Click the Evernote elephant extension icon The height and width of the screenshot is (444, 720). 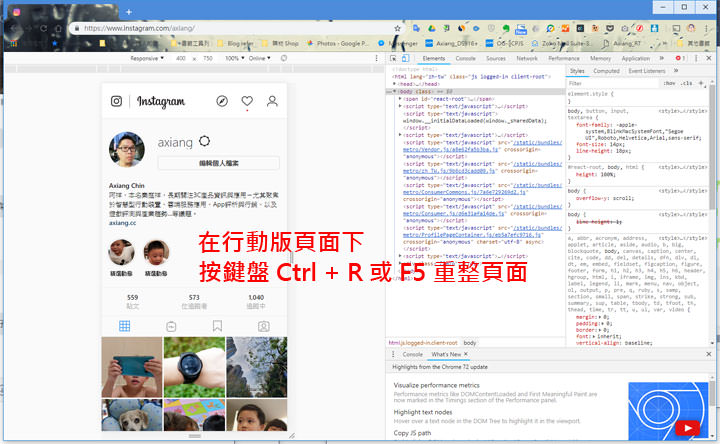click(x=506, y=28)
